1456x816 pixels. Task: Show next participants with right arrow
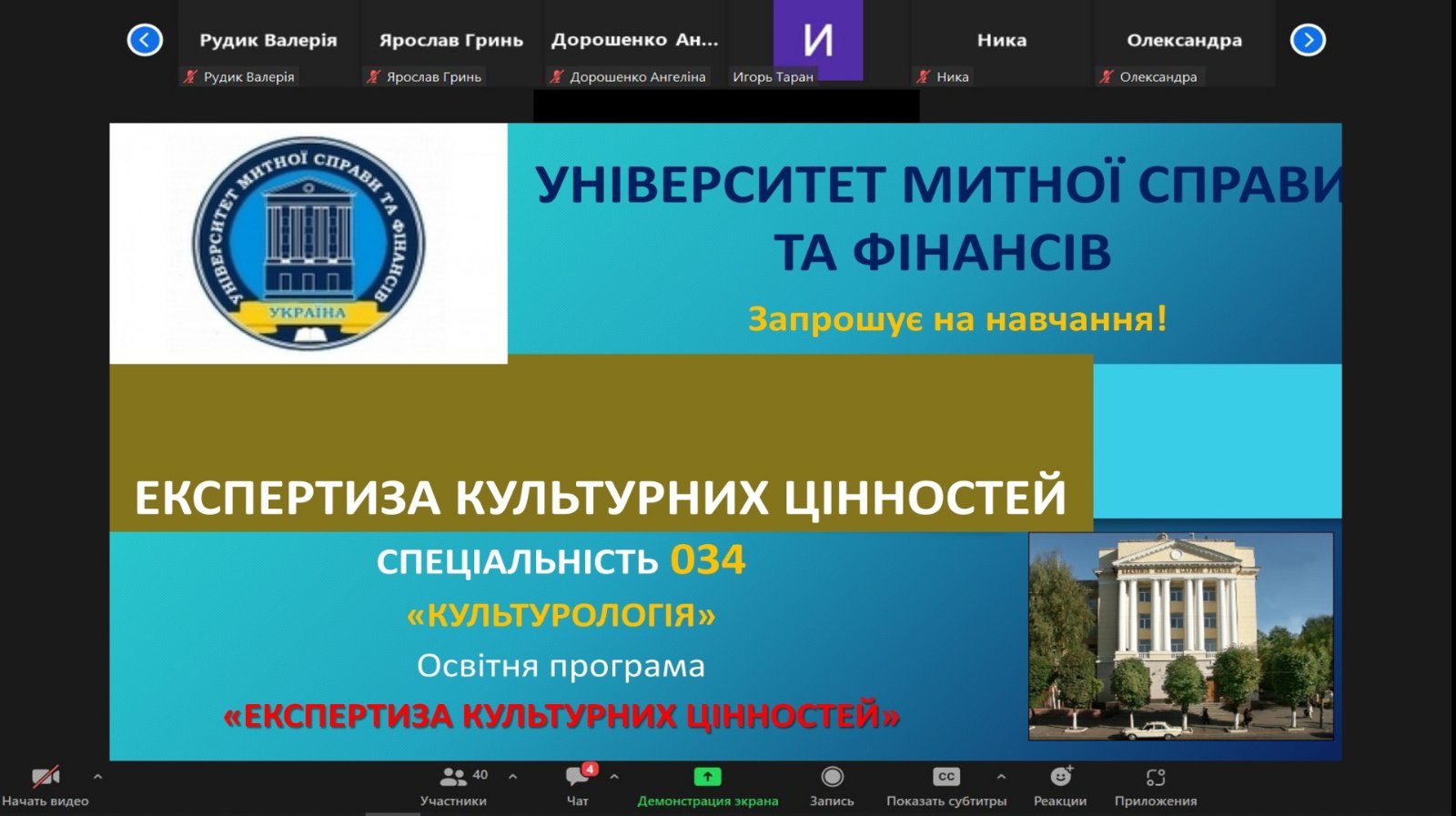[1308, 40]
